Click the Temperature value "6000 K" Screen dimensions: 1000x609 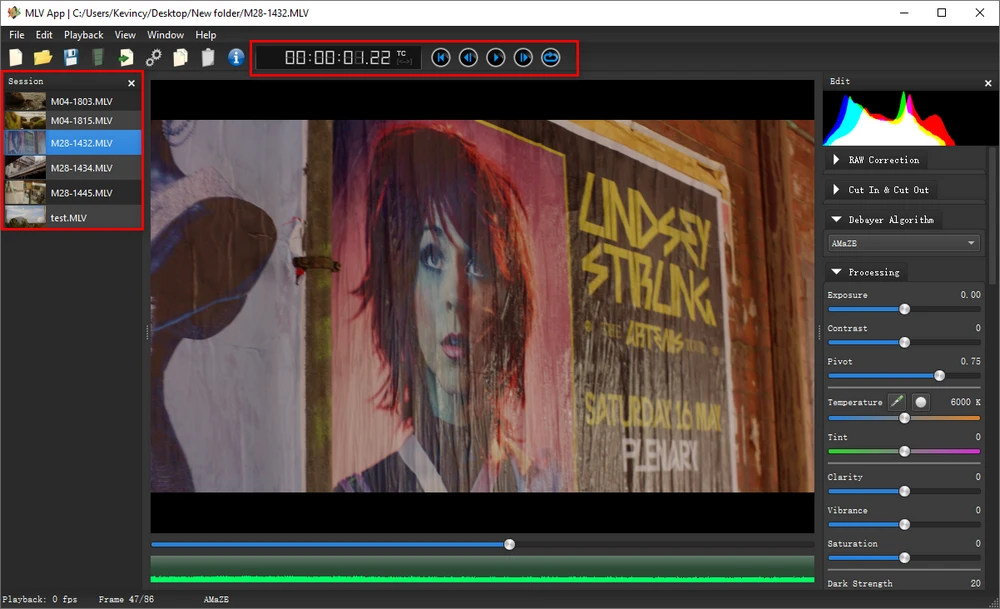pos(966,402)
